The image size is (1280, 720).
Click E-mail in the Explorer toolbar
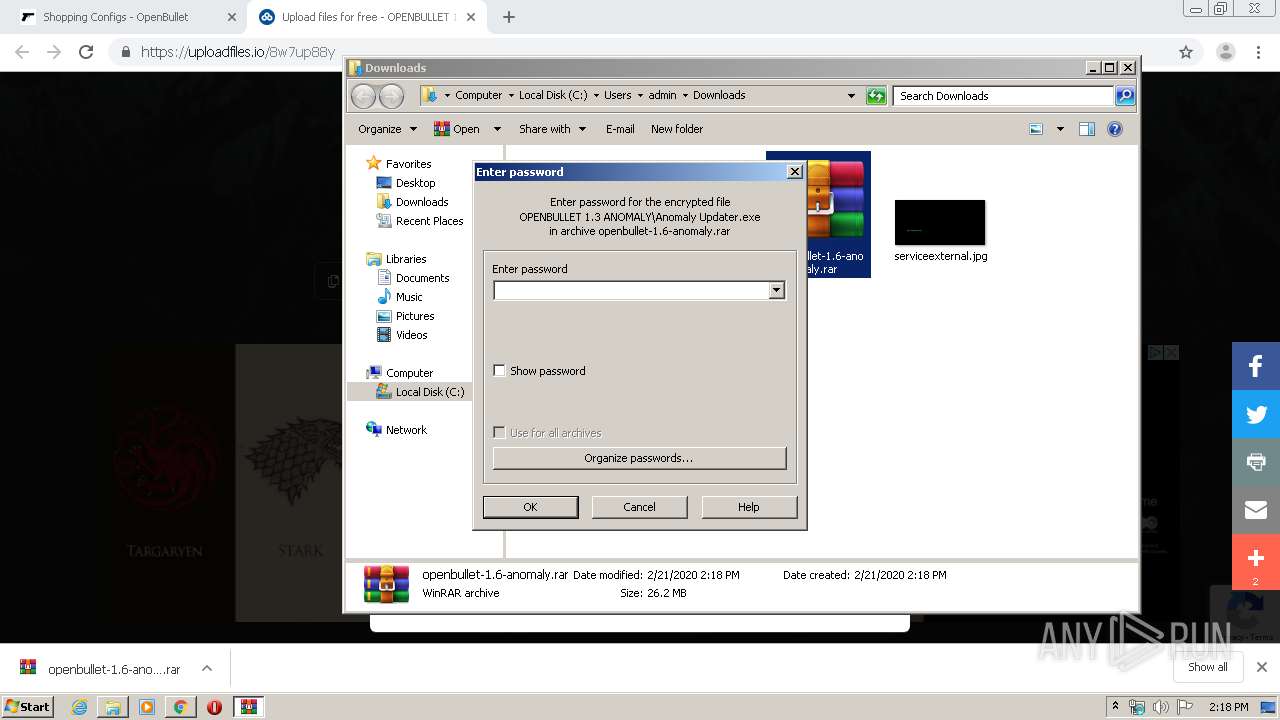pyautogui.click(x=620, y=129)
